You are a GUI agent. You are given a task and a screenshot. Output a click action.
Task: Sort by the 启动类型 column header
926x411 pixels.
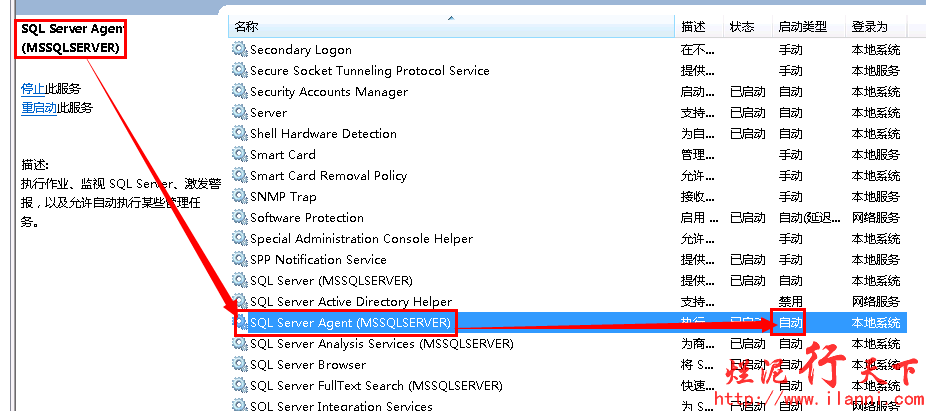click(x=802, y=27)
